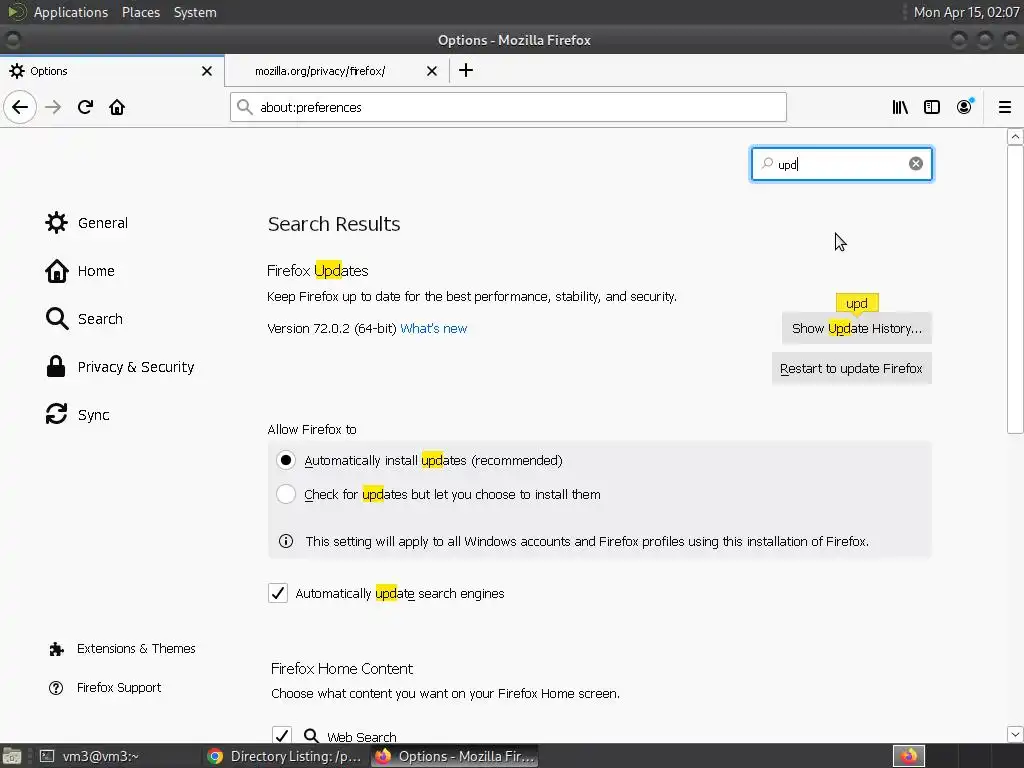The image size is (1024, 768).
Task: Toggle the sidebars icon
Action: [932, 107]
